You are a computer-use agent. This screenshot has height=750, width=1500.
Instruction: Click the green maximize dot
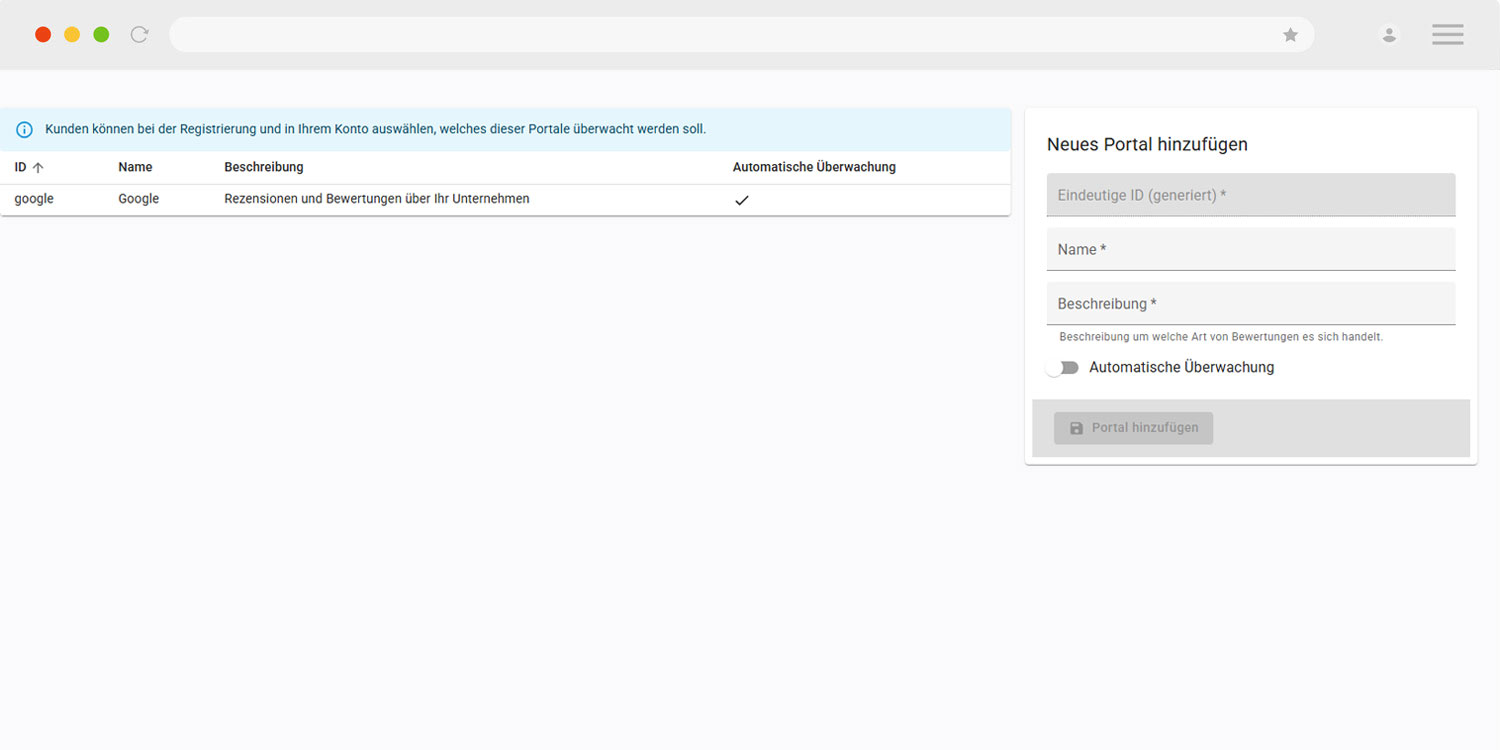click(x=101, y=35)
